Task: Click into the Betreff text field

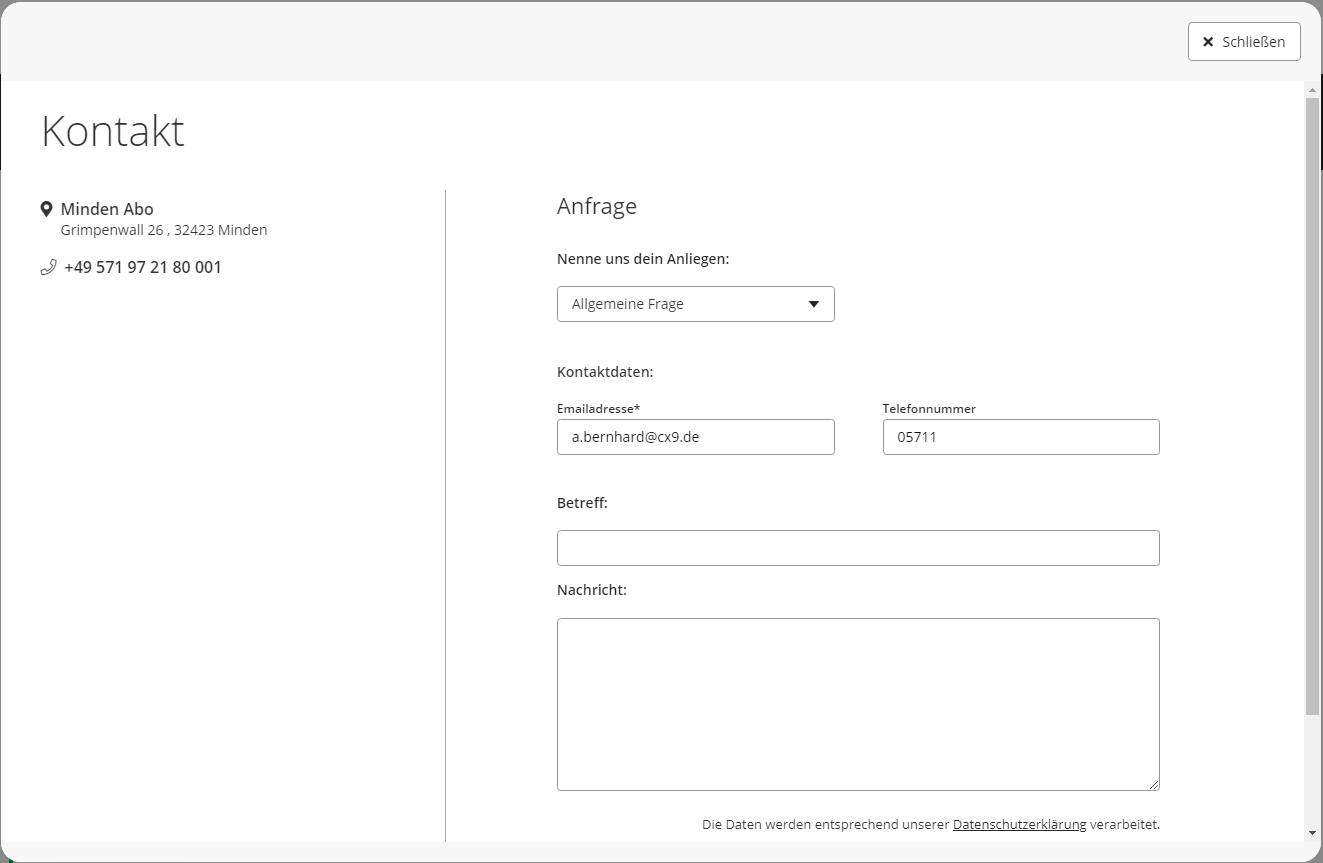Action: (x=857, y=548)
